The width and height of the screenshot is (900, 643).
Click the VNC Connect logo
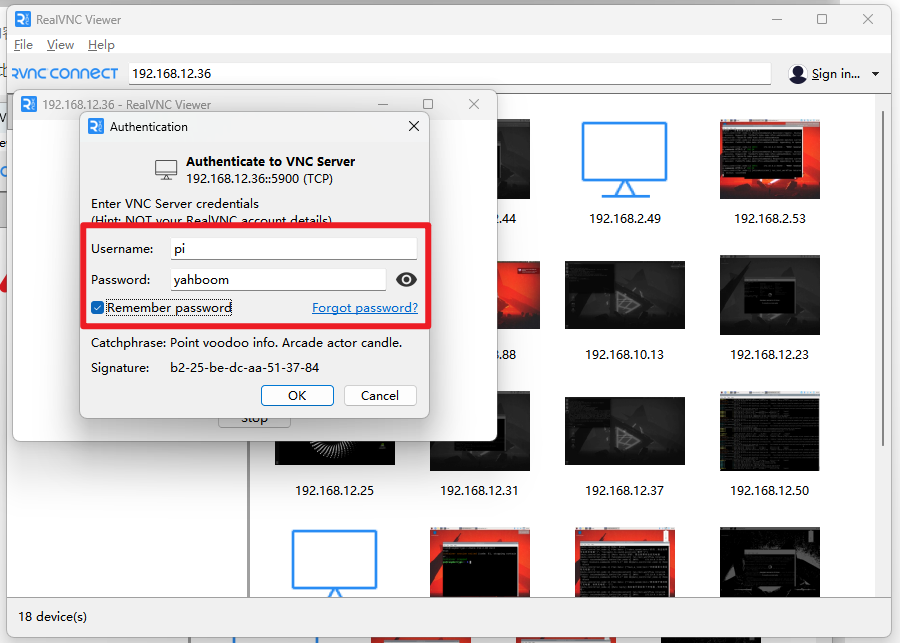[66, 73]
